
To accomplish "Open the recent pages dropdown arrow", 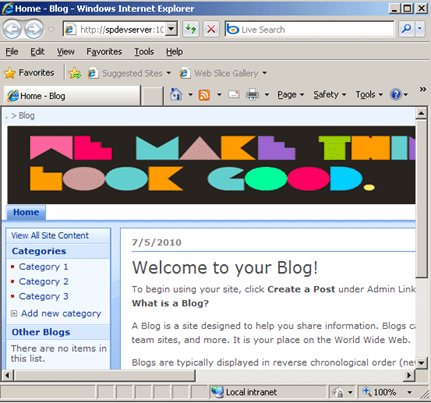I will 51,30.
